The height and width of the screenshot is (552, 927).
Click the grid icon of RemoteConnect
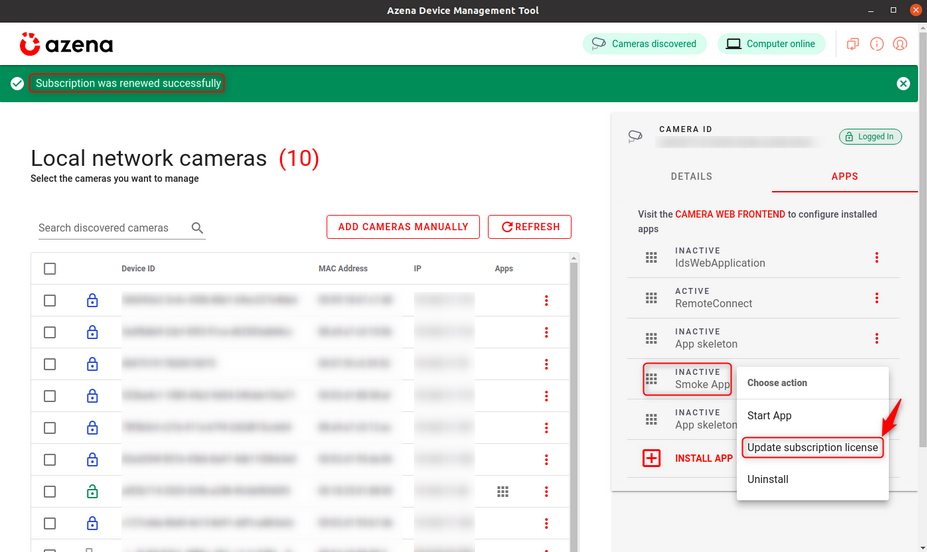coord(651,298)
